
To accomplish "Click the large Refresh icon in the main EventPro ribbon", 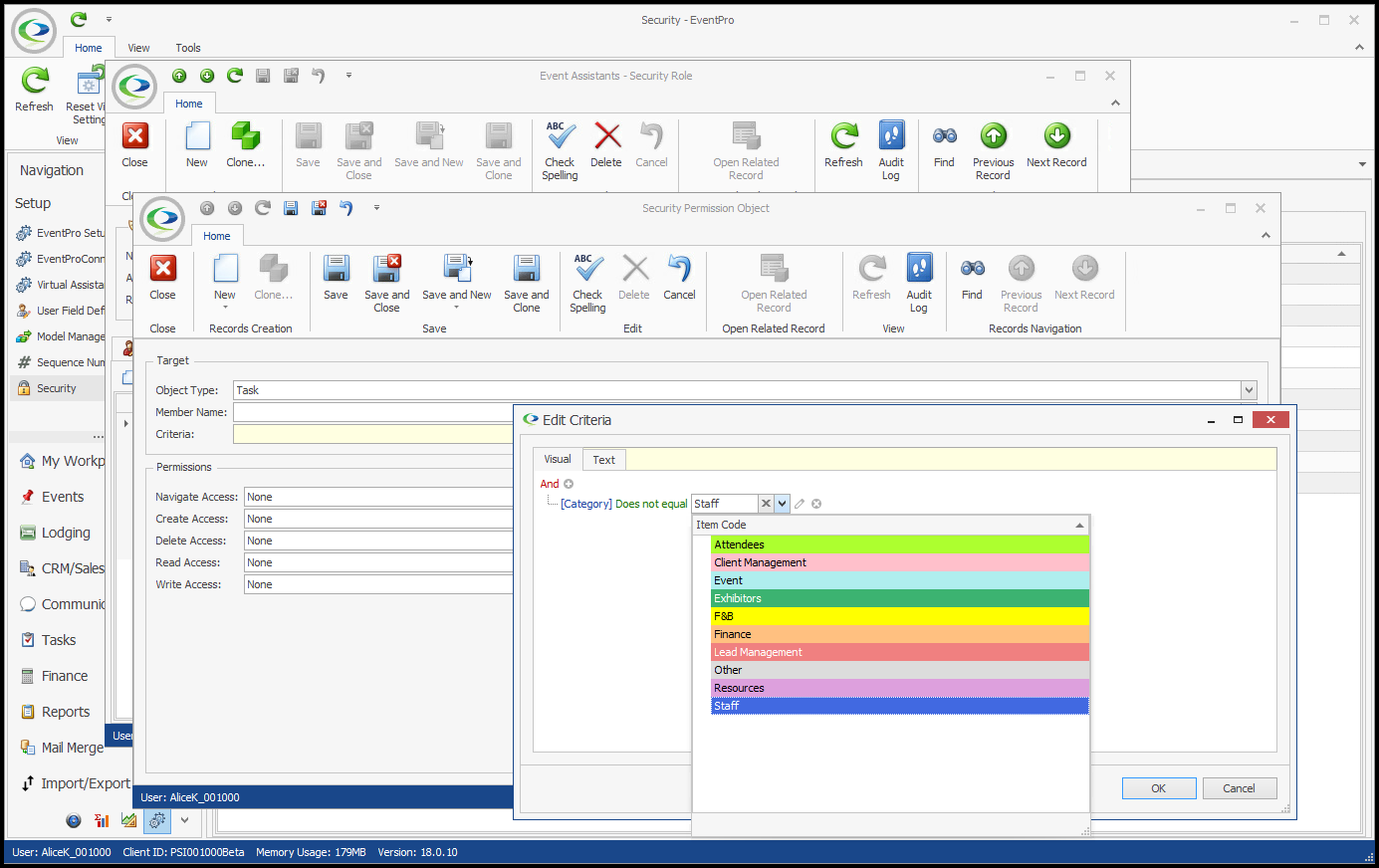I will (35, 81).
